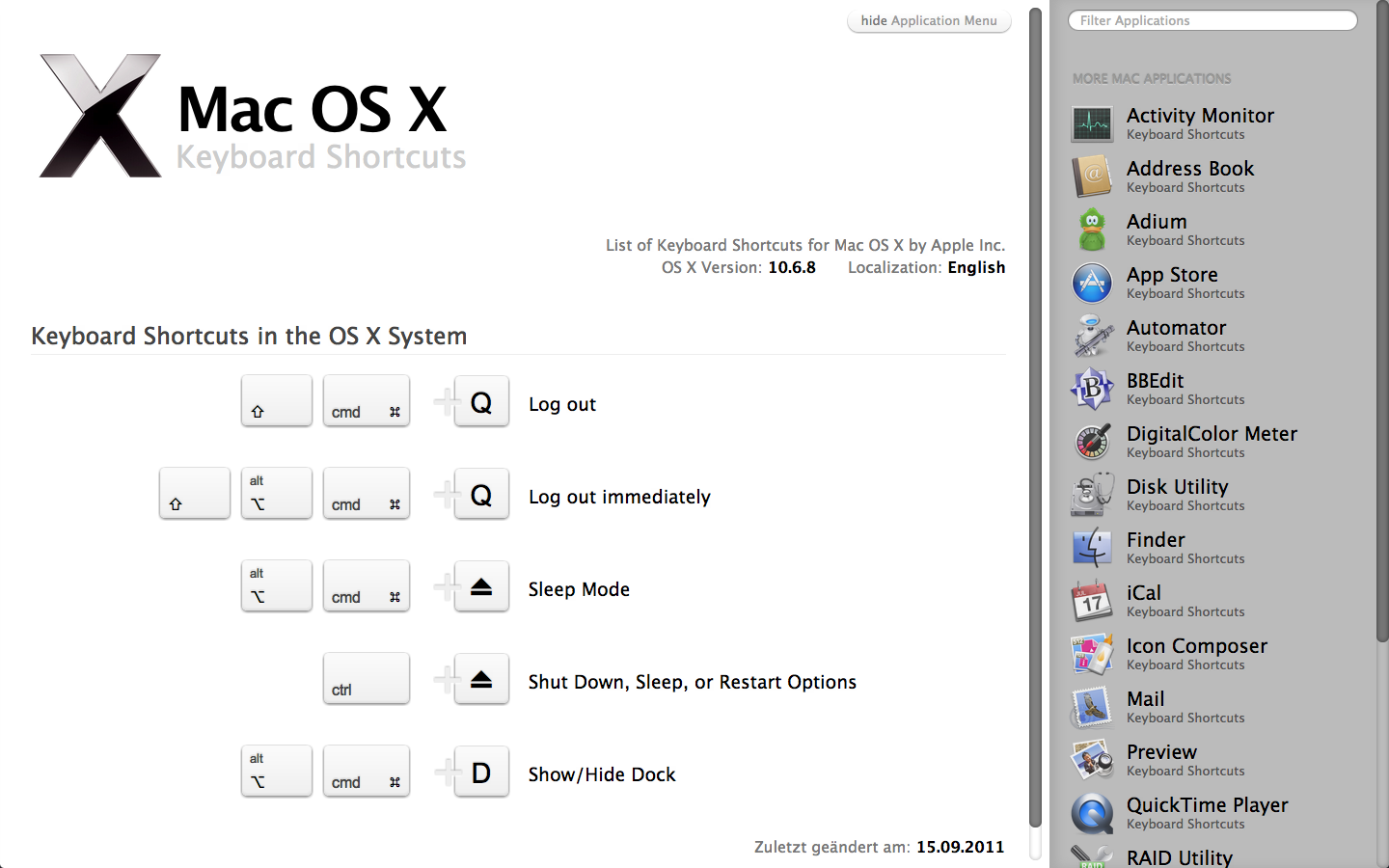
Task: View Automator keyboard shortcuts
Action: 1185,336
